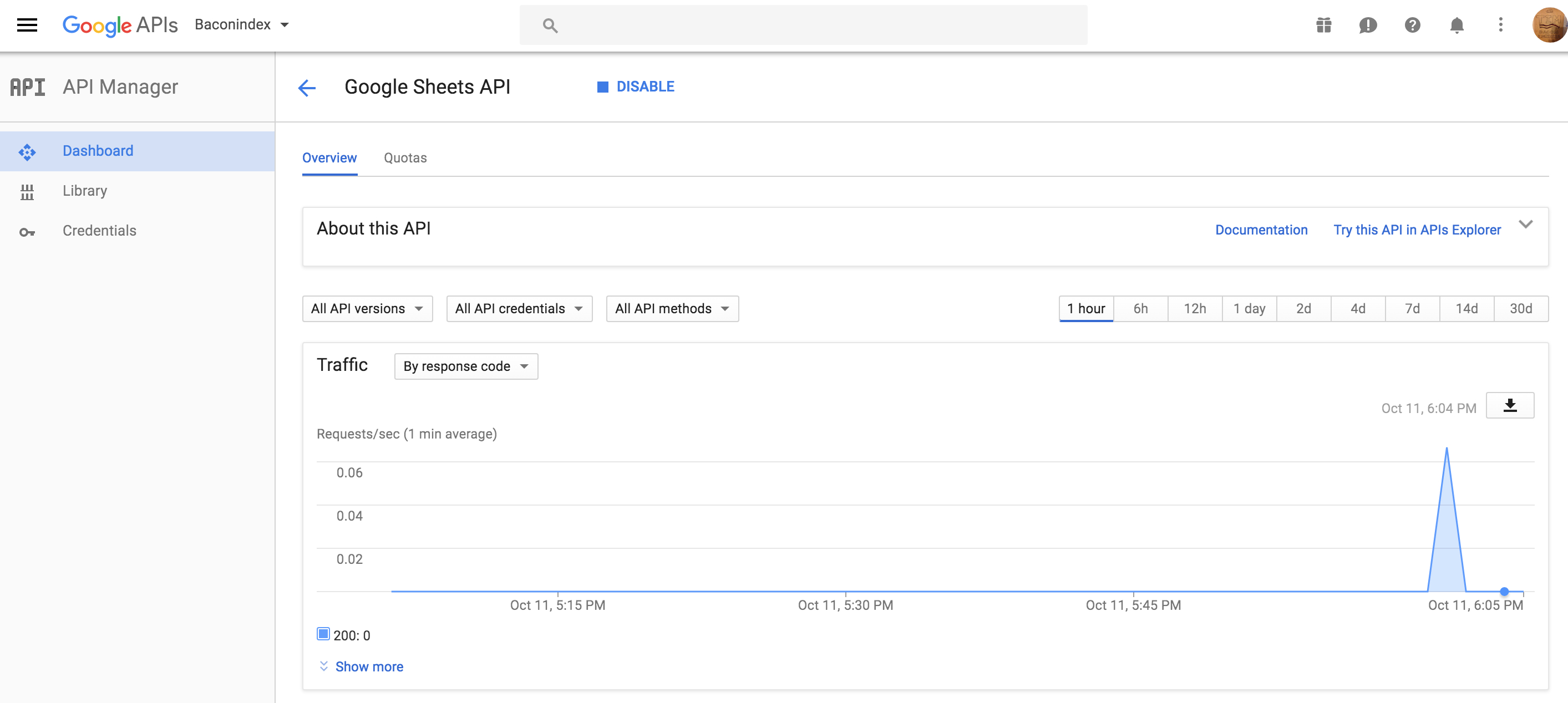Switch to the Quotas tab

pos(405,158)
